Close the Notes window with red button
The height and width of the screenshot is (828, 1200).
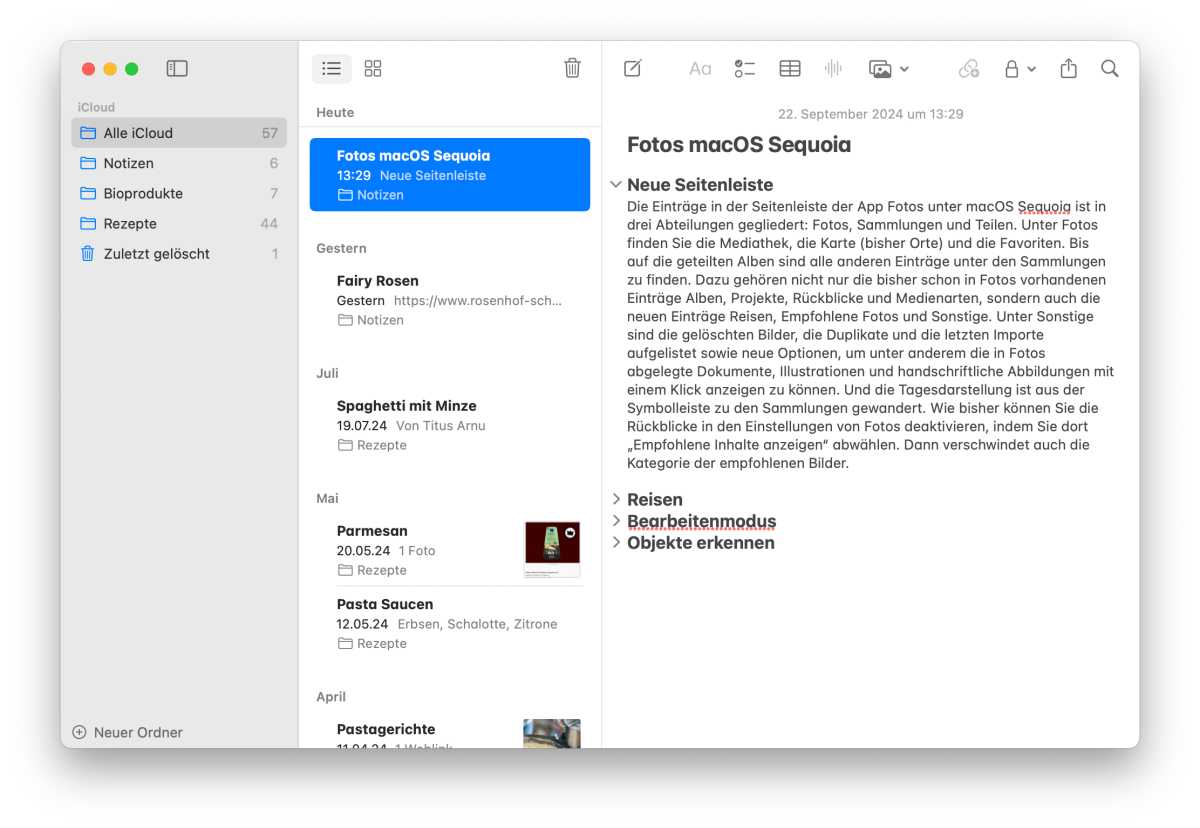pos(88,69)
